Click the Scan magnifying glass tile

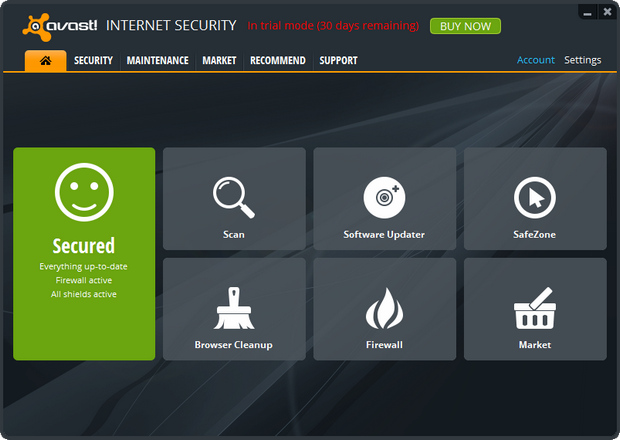[x=234, y=199]
